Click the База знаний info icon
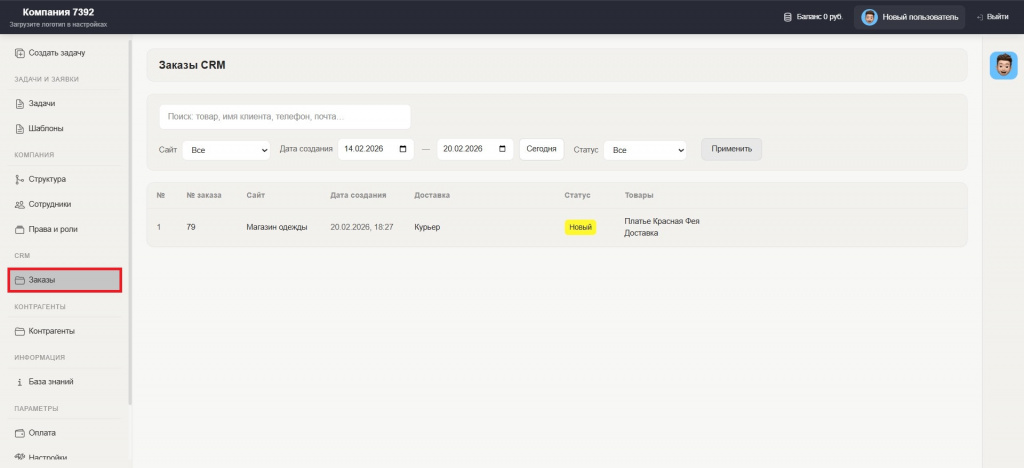 (20, 381)
